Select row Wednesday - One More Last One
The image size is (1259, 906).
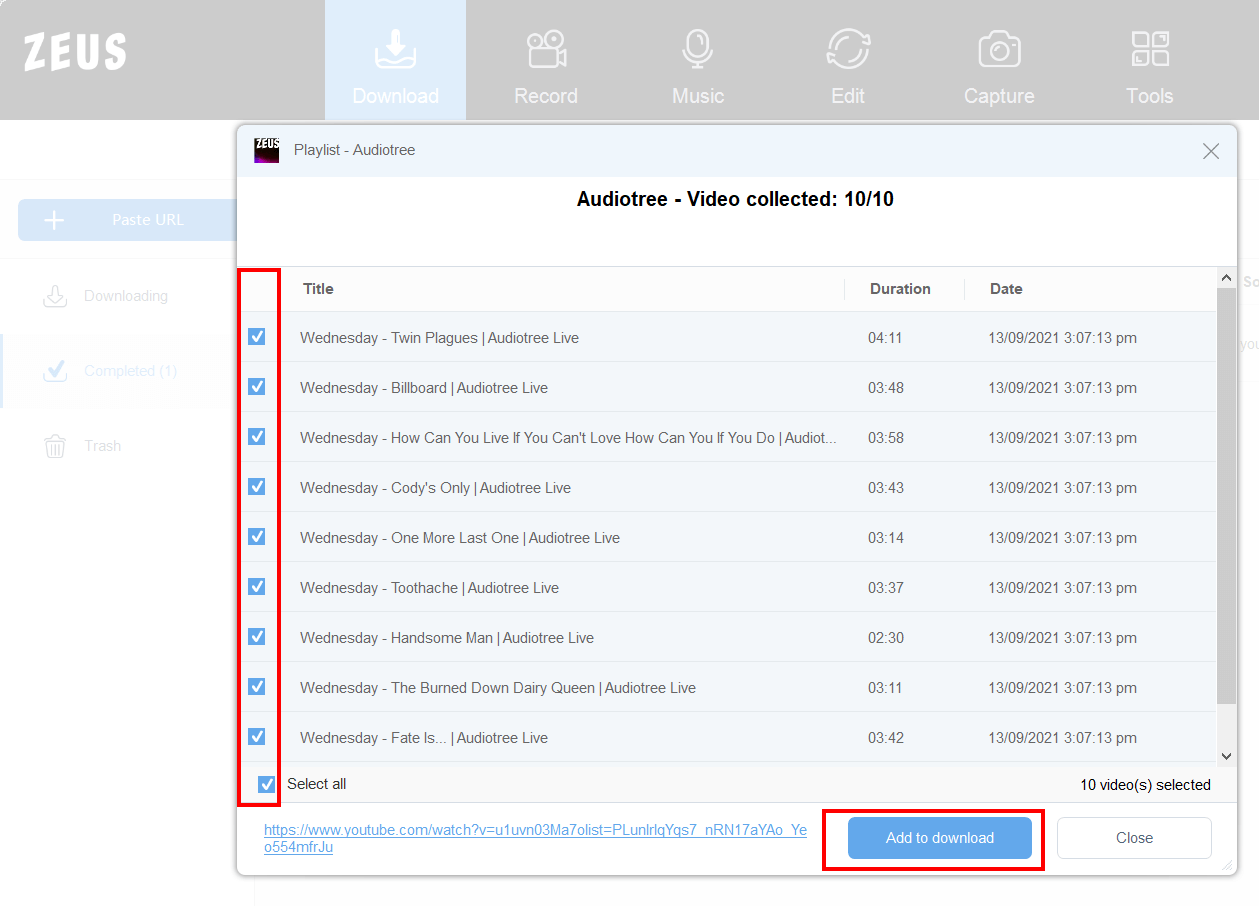460,538
